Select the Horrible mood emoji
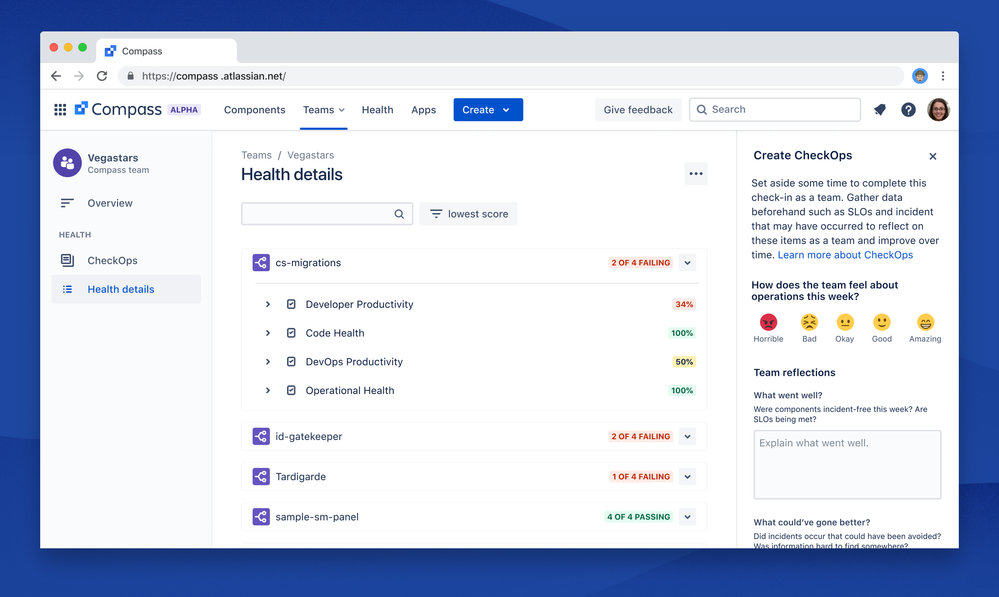Viewport: 999px width, 597px height. 768,322
